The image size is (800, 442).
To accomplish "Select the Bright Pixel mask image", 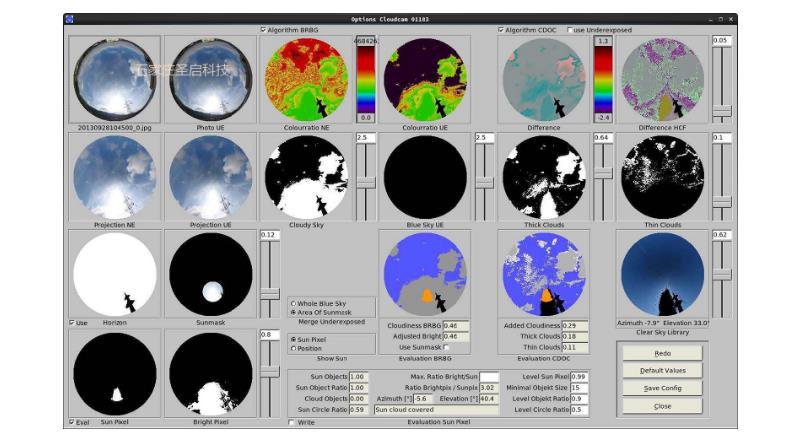I will (211, 374).
